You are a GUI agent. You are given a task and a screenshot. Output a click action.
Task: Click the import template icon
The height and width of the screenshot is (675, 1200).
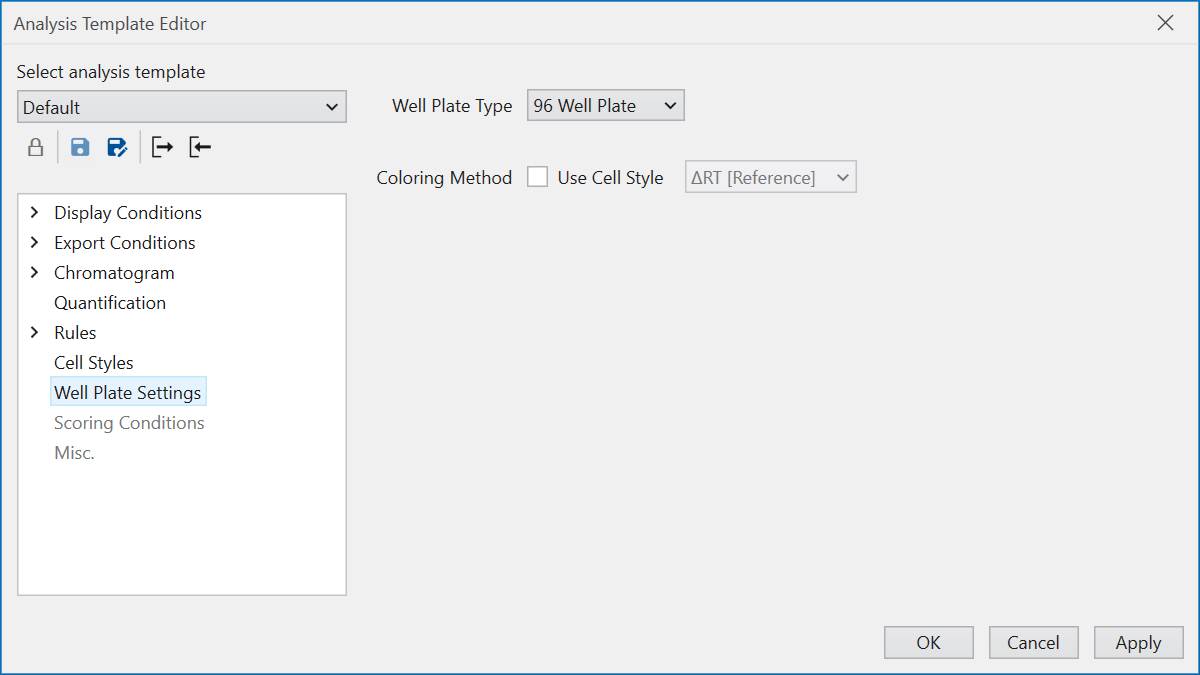(200, 148)
